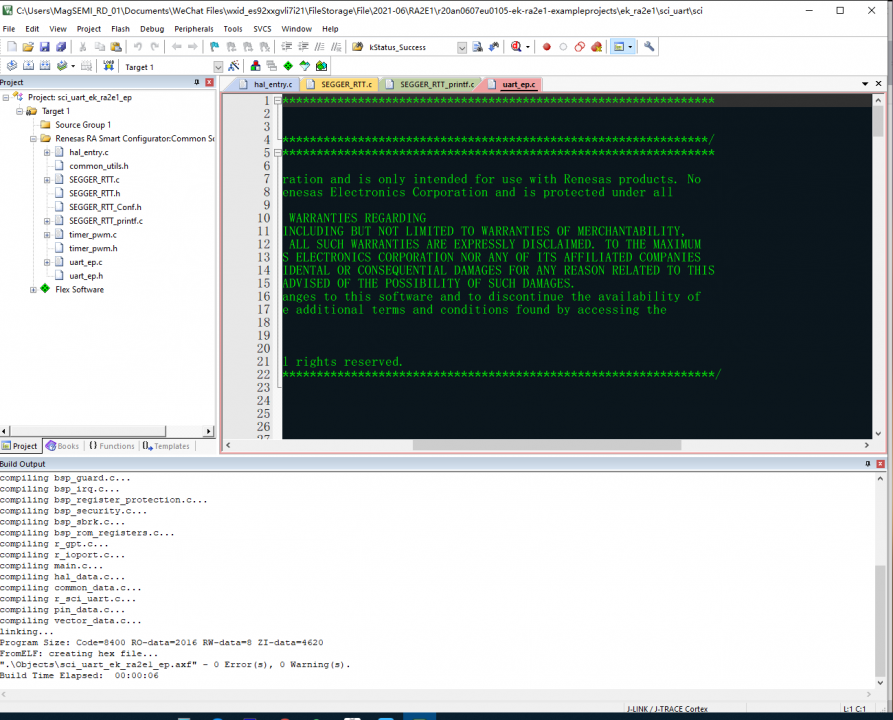This screenshot has height=720, width=893.
Task: Insert a bookmark with the flag icon
Action: point(214,47)
